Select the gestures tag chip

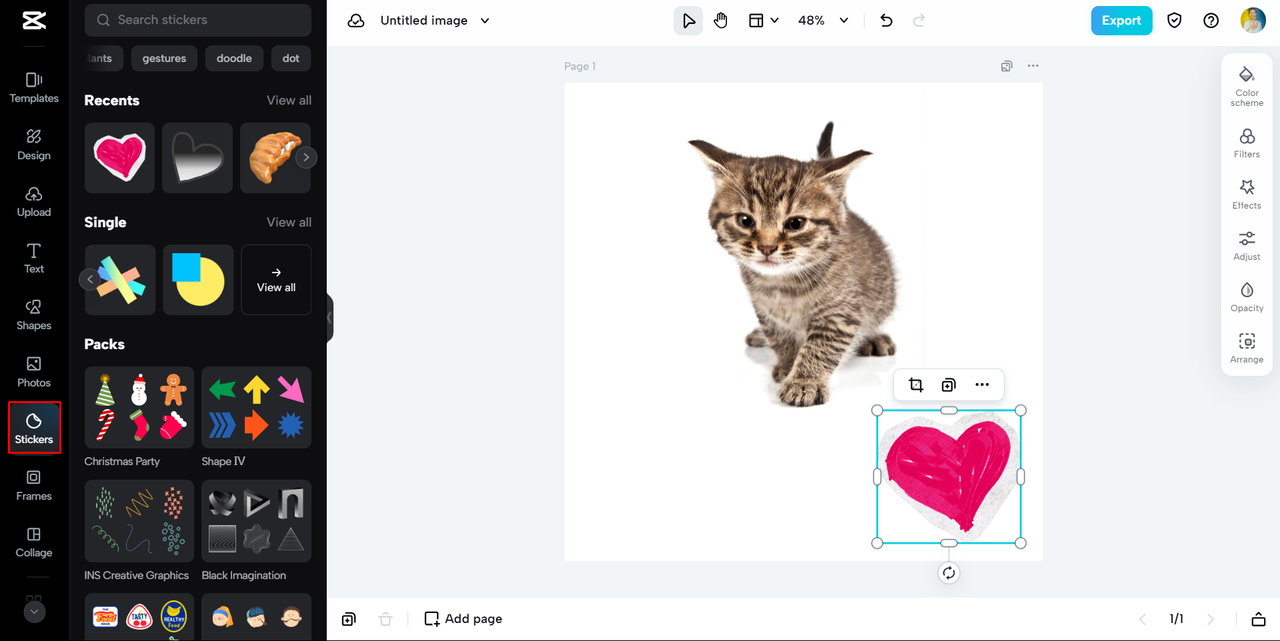(164, 58)
